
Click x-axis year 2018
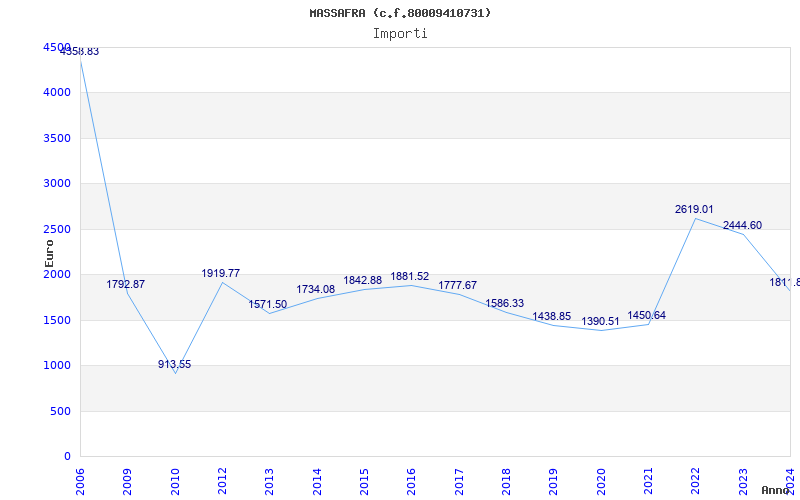(x=506, y=482)
